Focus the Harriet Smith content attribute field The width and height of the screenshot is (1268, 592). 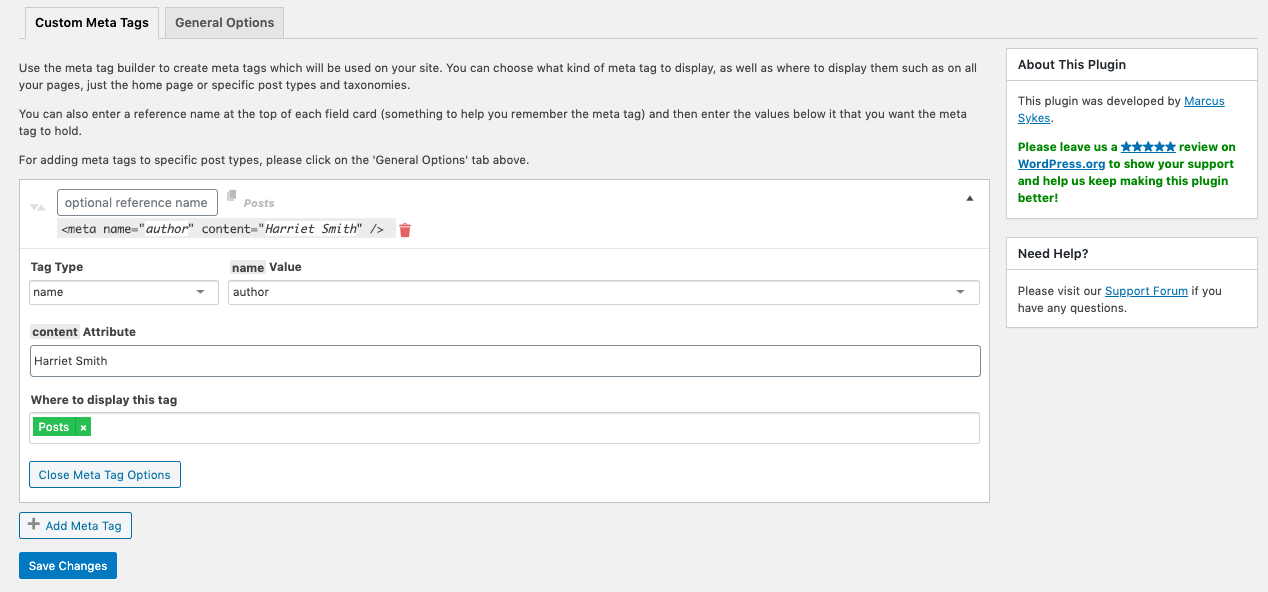click(505, 361)
